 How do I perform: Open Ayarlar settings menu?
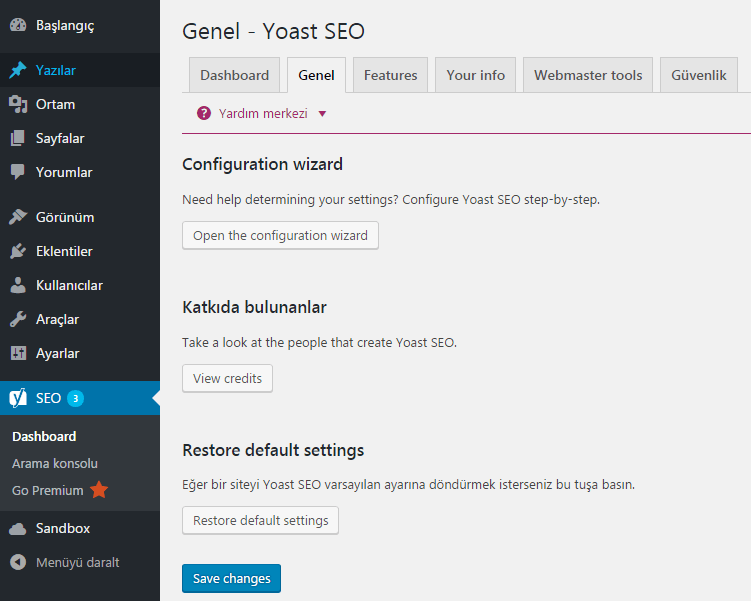click(80, 353)
